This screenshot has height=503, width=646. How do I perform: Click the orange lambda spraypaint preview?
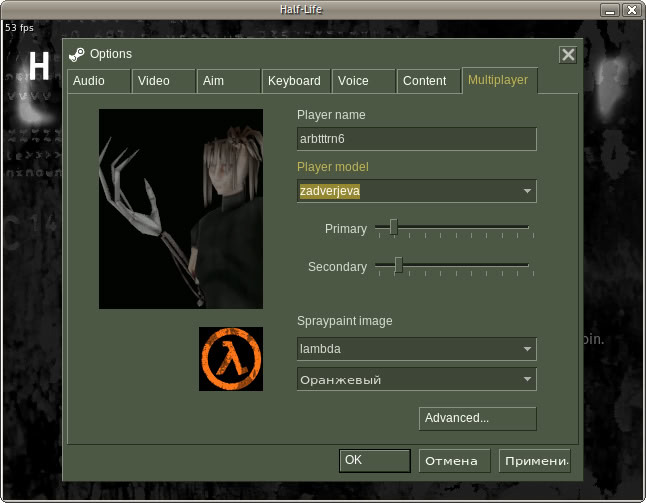(x=231, y=359)
